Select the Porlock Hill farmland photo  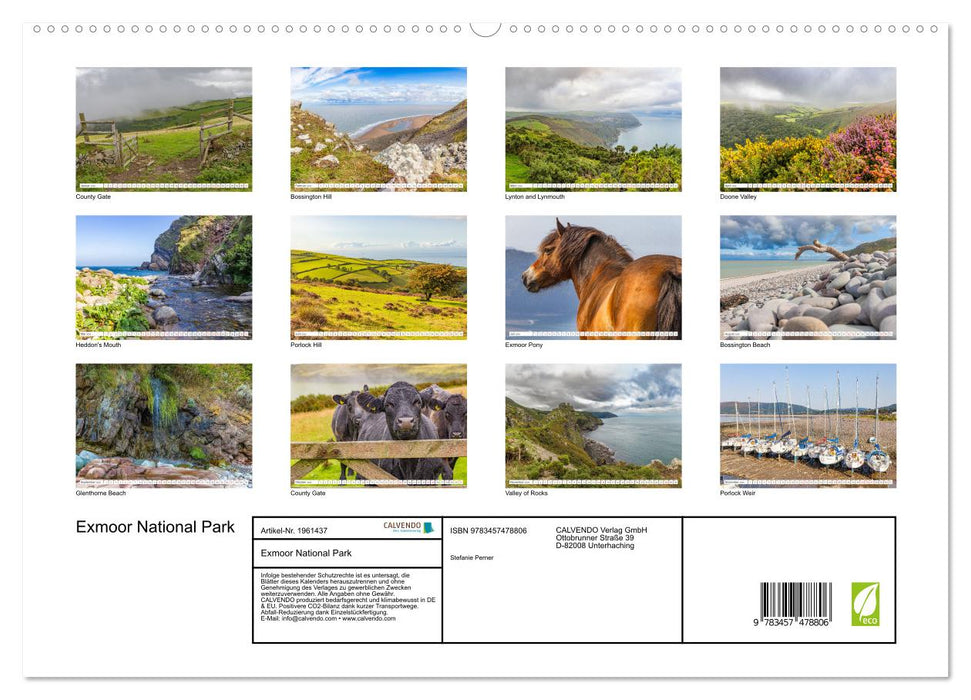point(378,276)
